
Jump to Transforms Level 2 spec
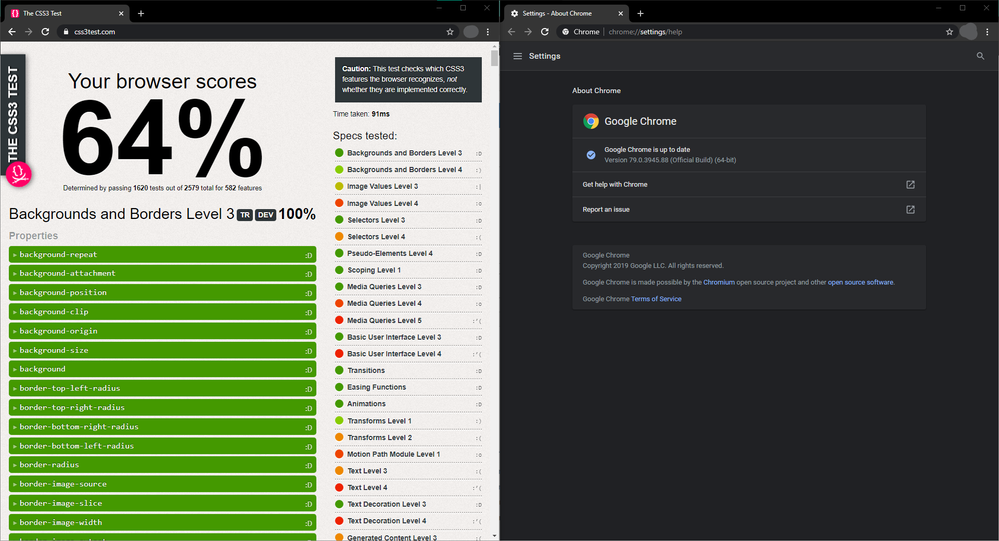(x=379, y=437)
